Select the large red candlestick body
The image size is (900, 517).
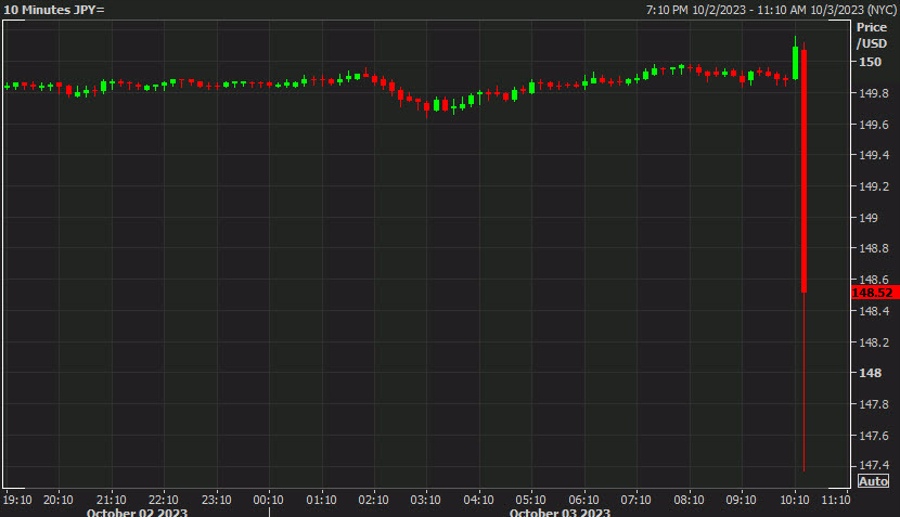[804, 172]
